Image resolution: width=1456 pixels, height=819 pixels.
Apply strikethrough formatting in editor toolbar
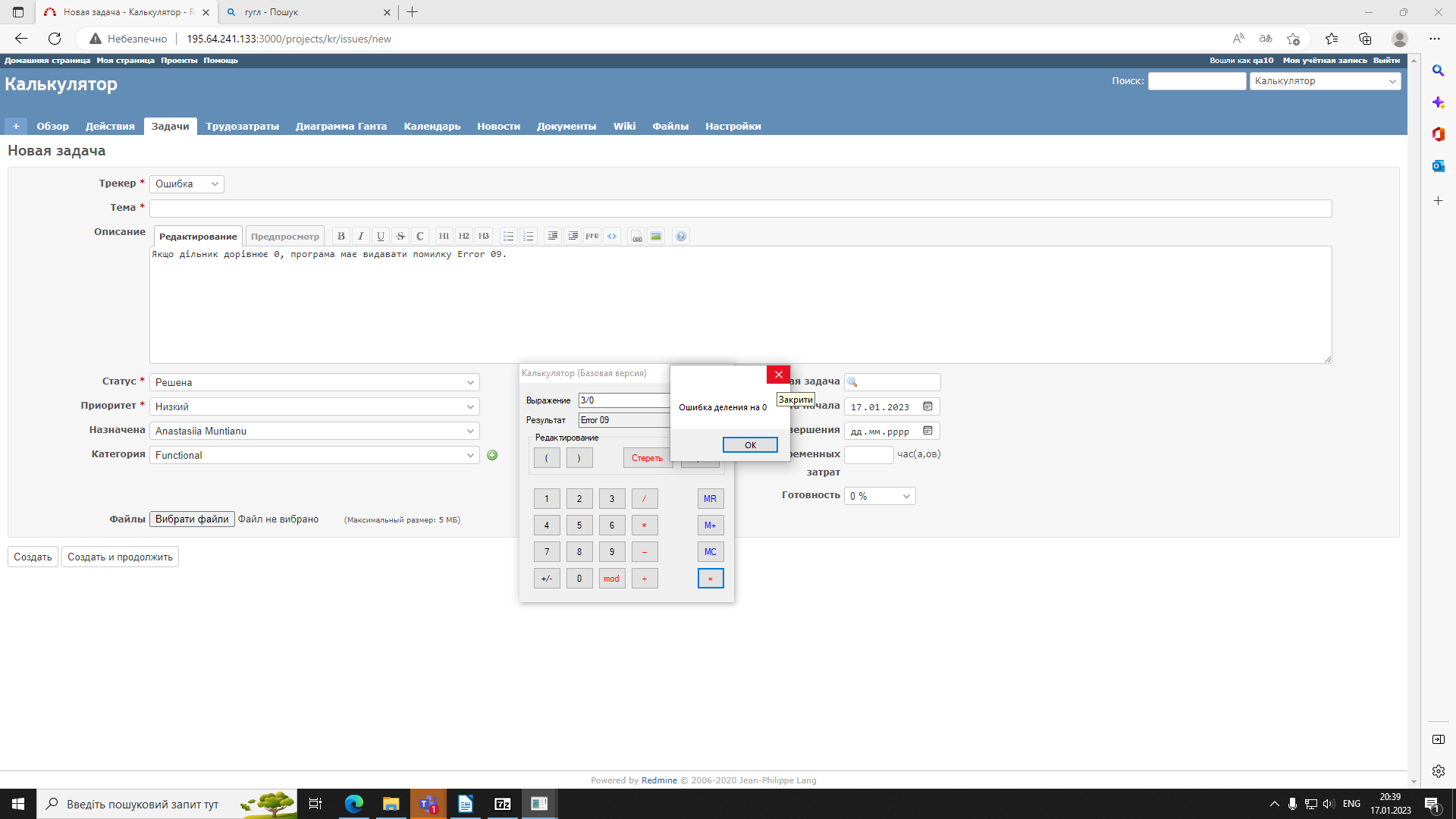(400, 236)
